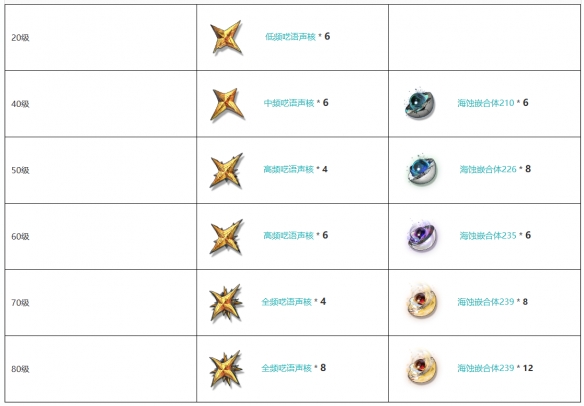Click the 低频呓语声核 star icon in 20级 row
Screen dimensions: 584x406
click(x=226, y=37)
